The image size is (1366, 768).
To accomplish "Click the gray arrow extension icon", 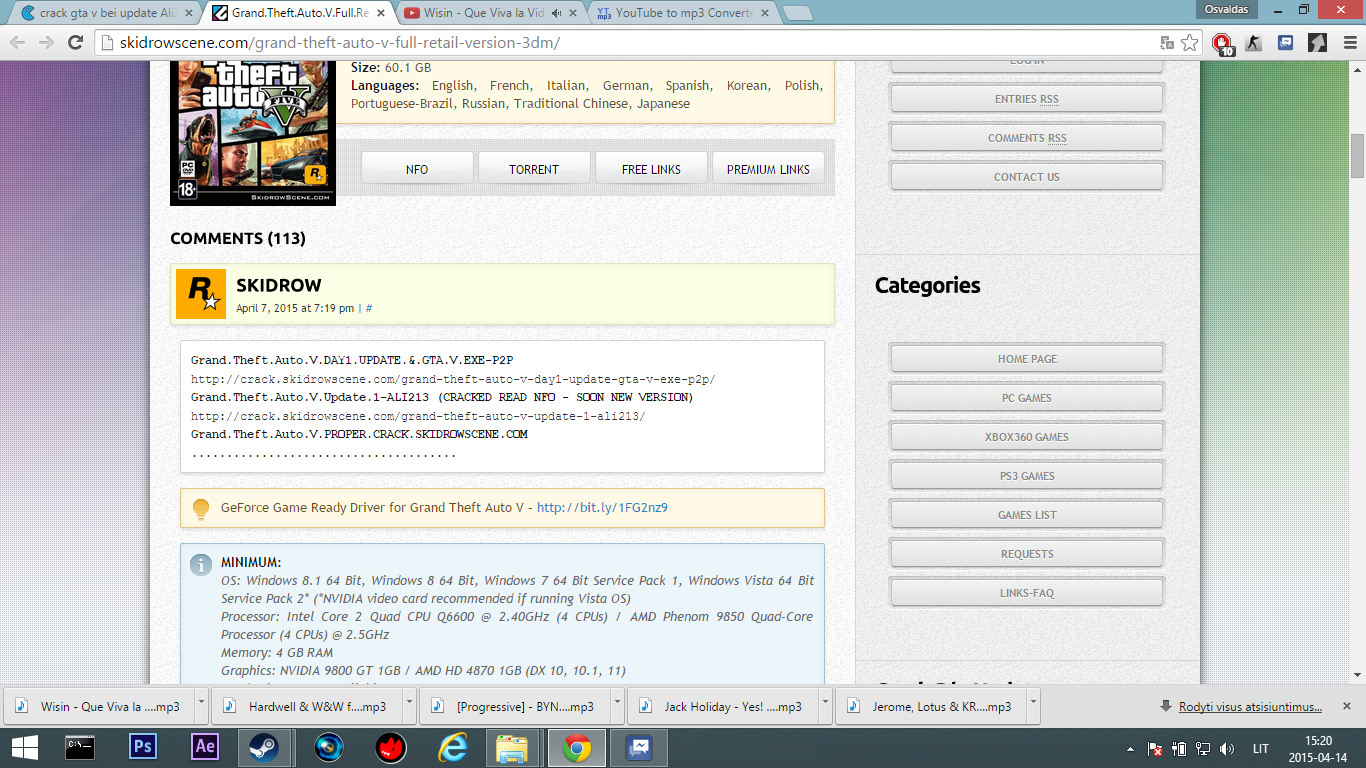I will (x=1317, y=43).
